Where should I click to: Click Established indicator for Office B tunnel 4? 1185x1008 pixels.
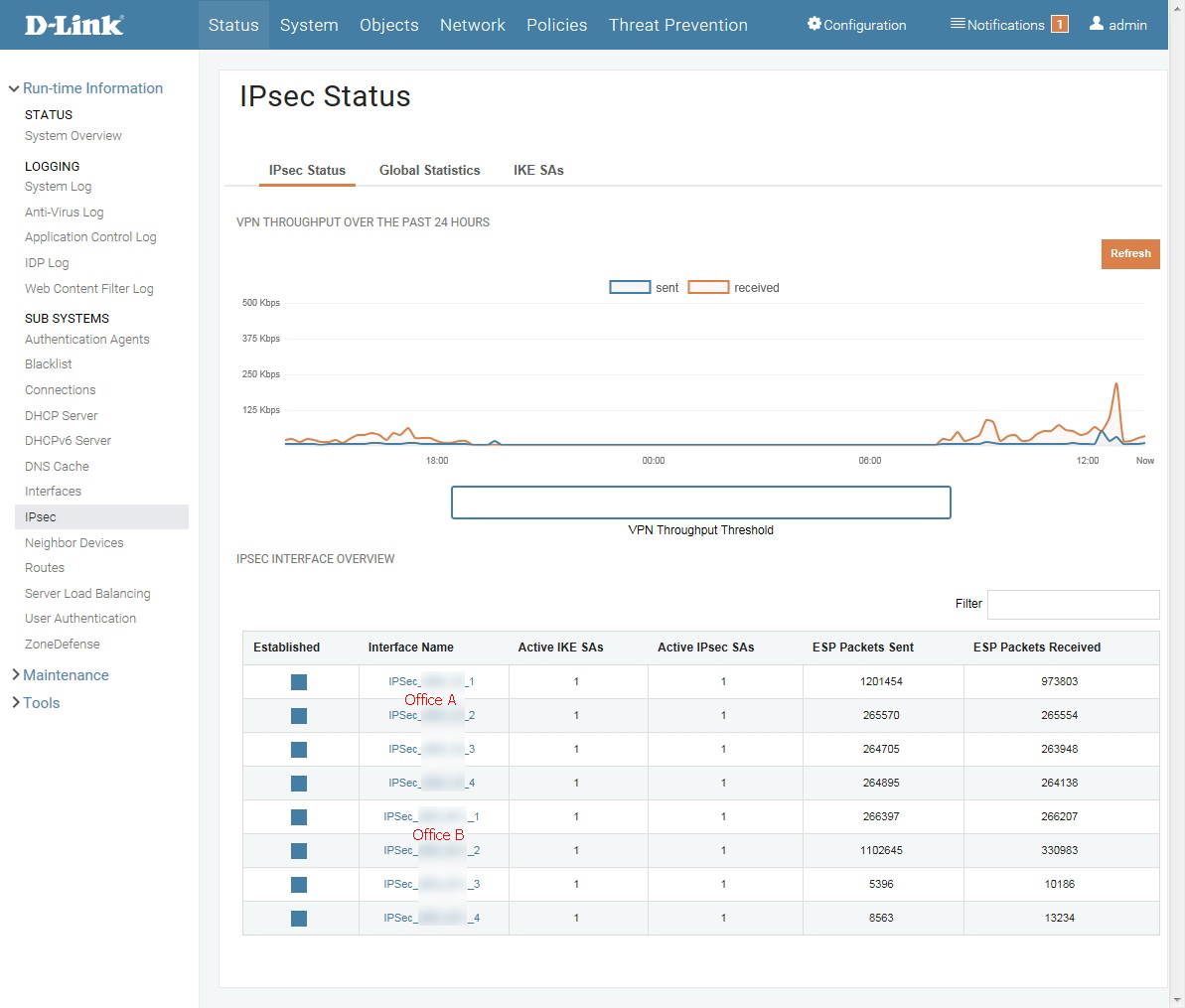click(x=299, y=919)
